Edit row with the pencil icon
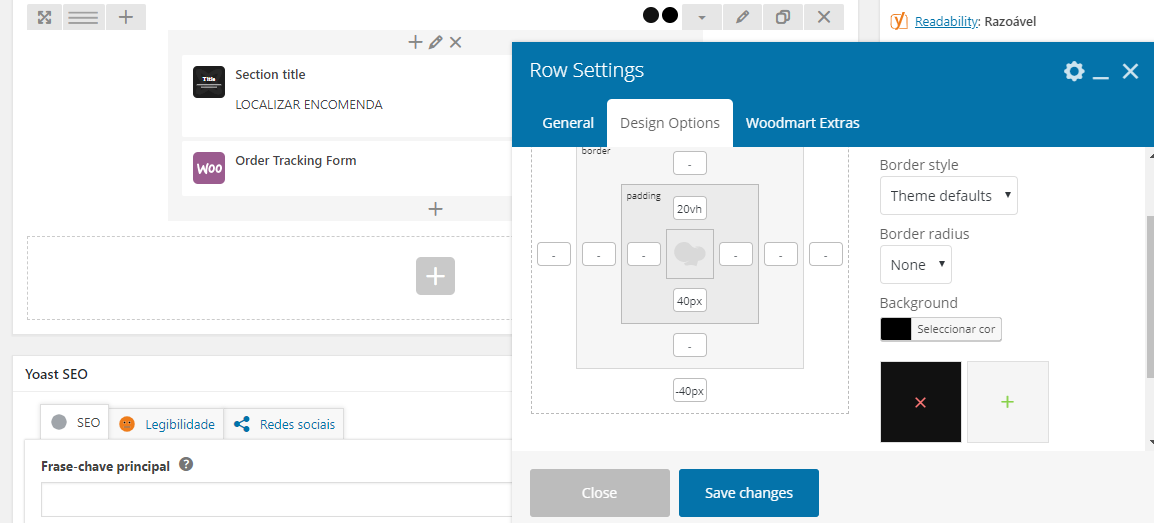This screenshot has width=1154, height=523. click(x=742, y=17)
